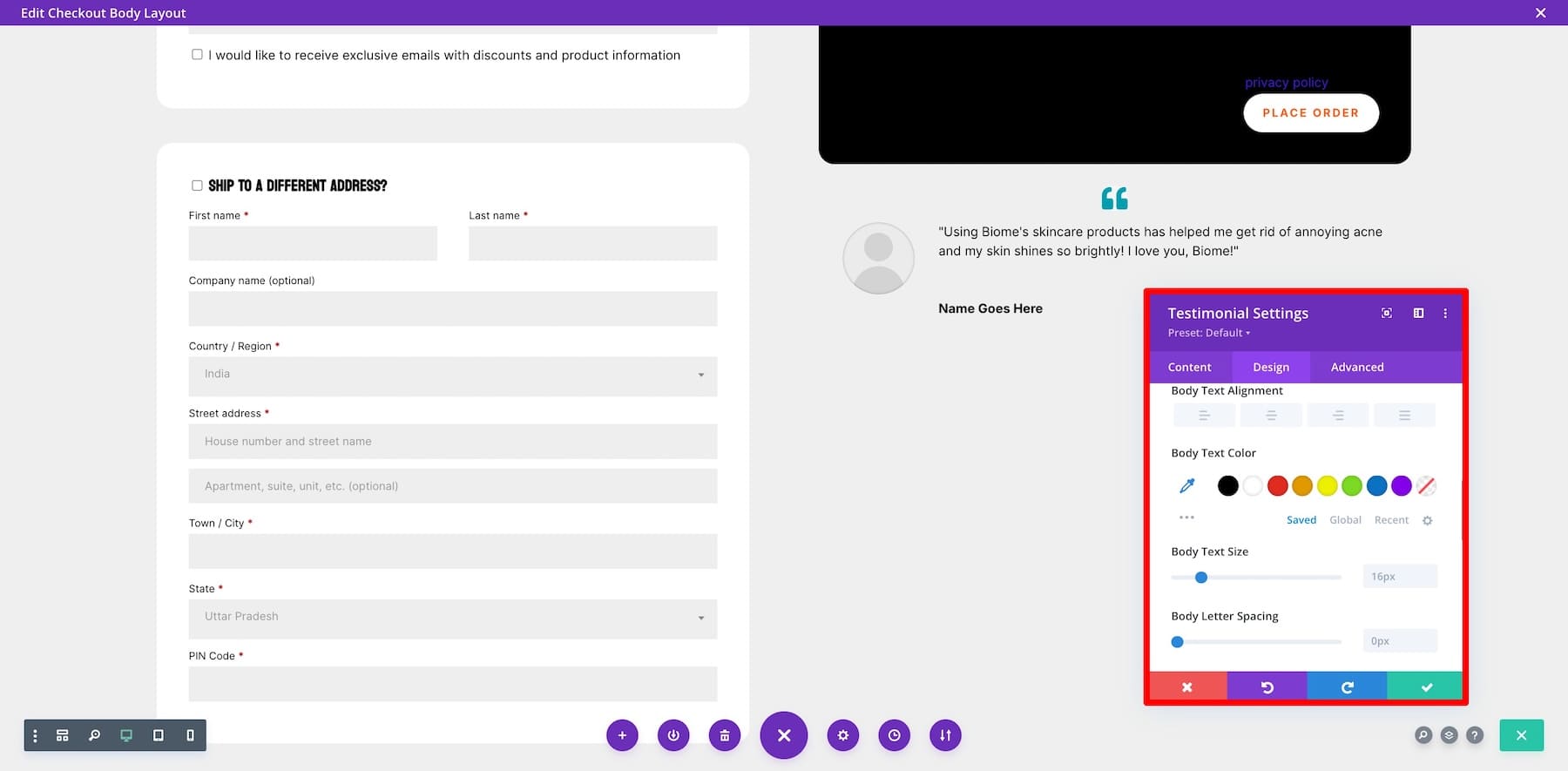Select tablet view icon
Screen dimensions: 1568x771
coord(158,735)
